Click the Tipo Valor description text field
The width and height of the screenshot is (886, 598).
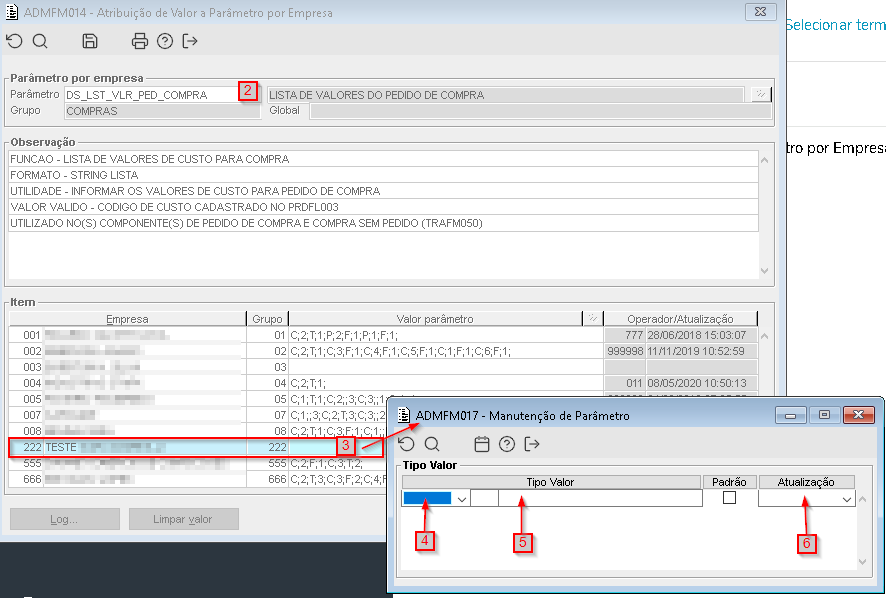click(600, 499)
